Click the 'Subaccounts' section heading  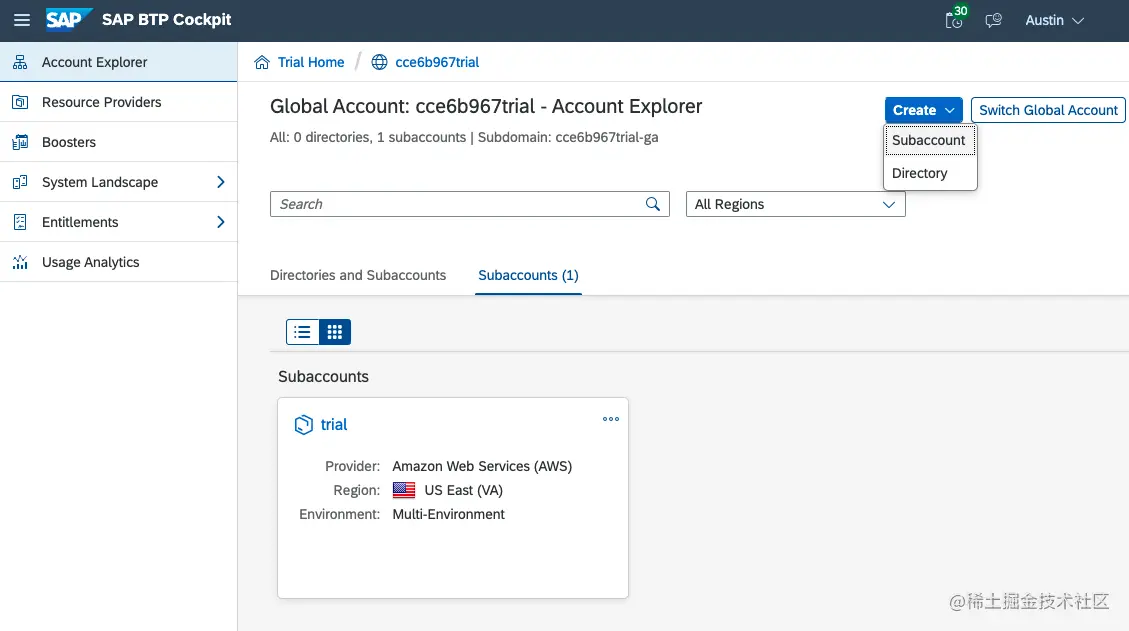[323, 377]
